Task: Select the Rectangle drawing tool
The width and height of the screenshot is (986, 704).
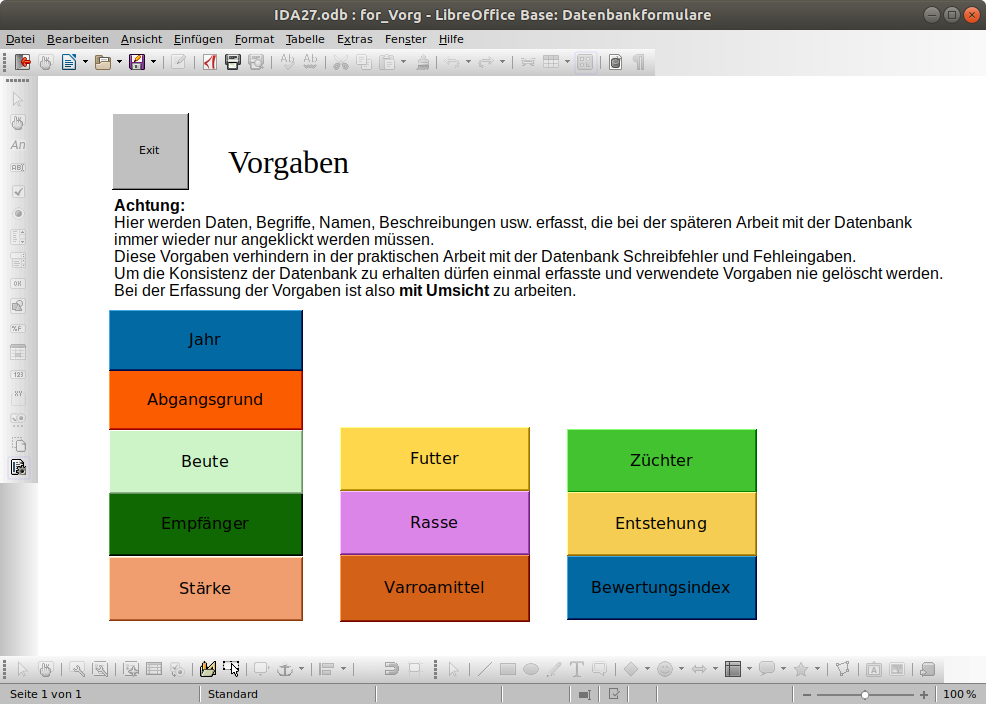Action: tap(507, 669)
